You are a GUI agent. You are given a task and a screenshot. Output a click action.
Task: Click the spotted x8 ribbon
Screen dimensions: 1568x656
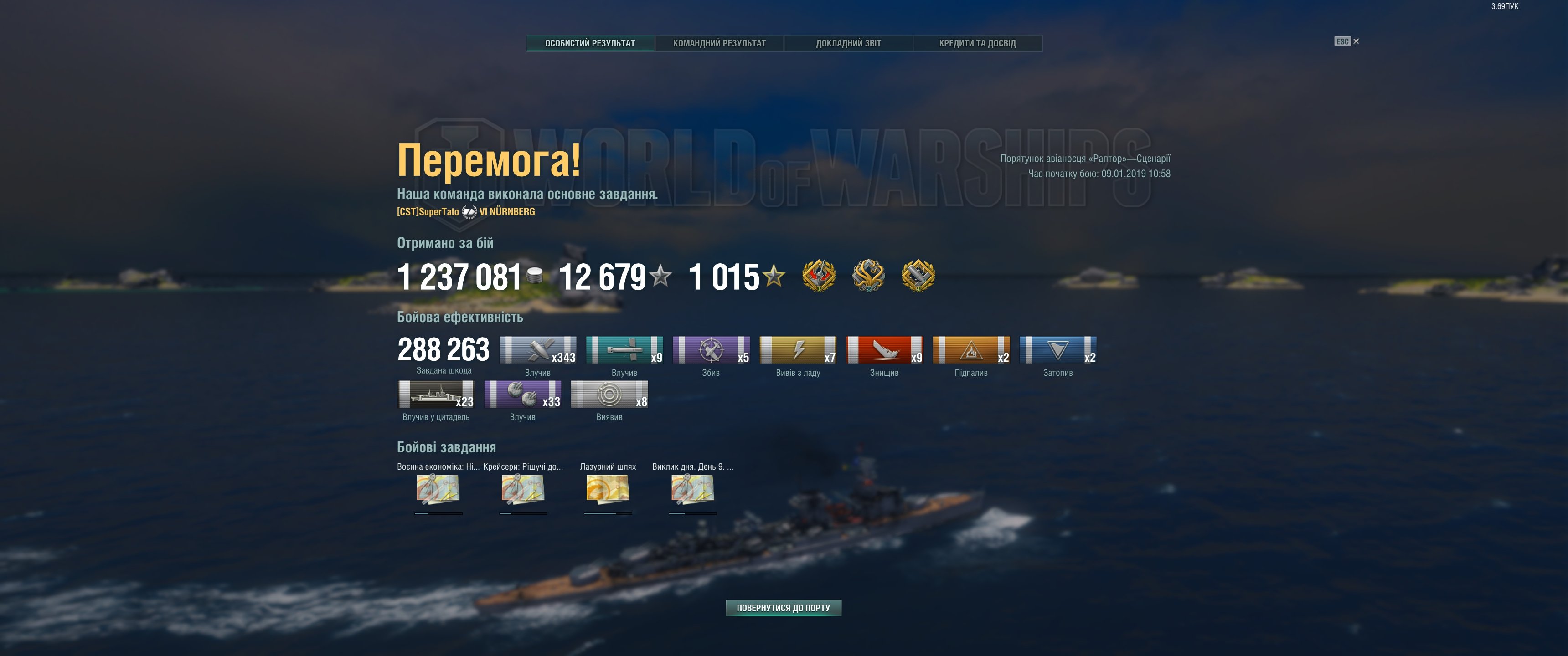point(609,395)
